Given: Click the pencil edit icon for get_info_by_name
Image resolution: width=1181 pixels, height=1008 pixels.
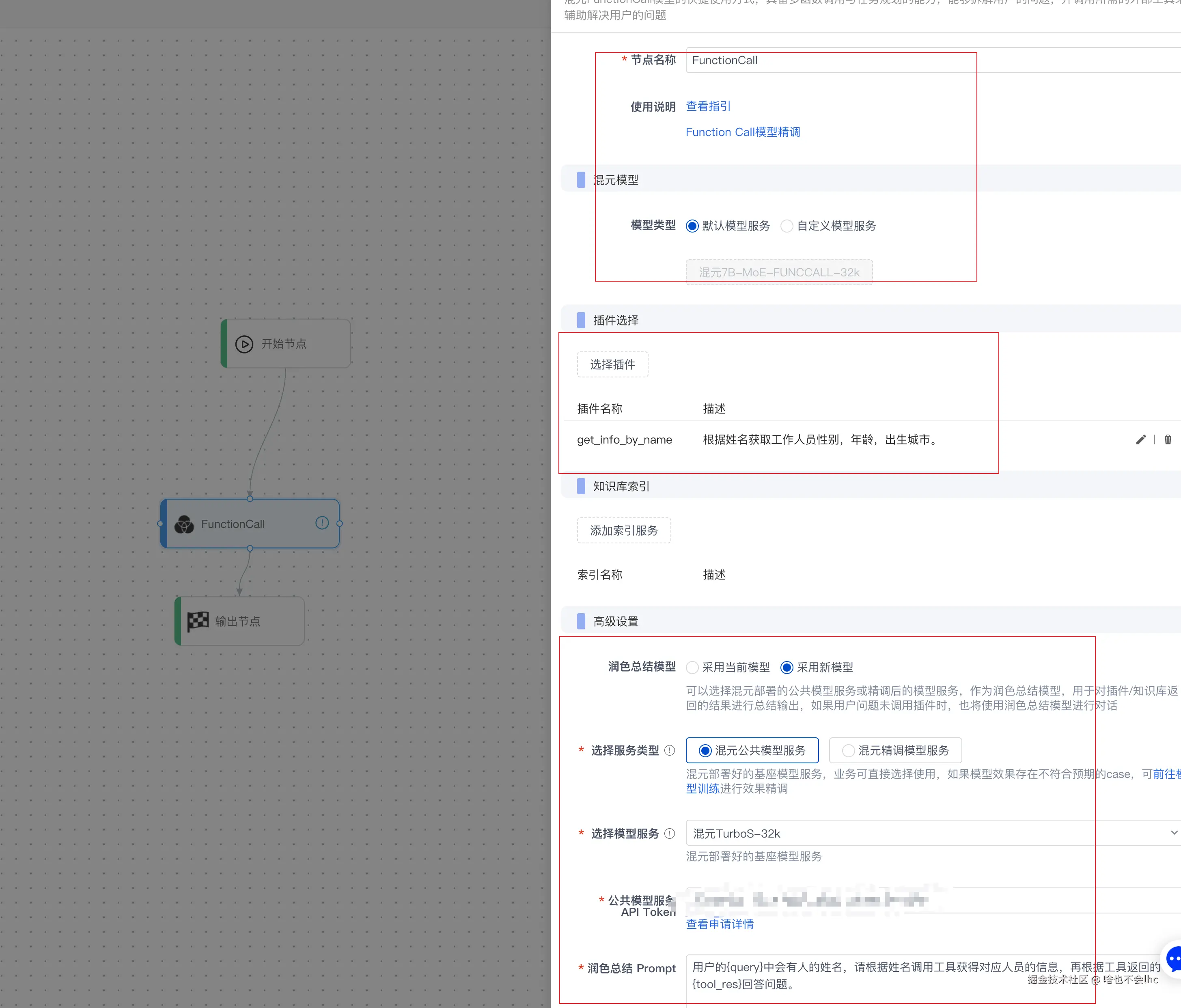Looking at the screenshot, I should point(1140,439).
